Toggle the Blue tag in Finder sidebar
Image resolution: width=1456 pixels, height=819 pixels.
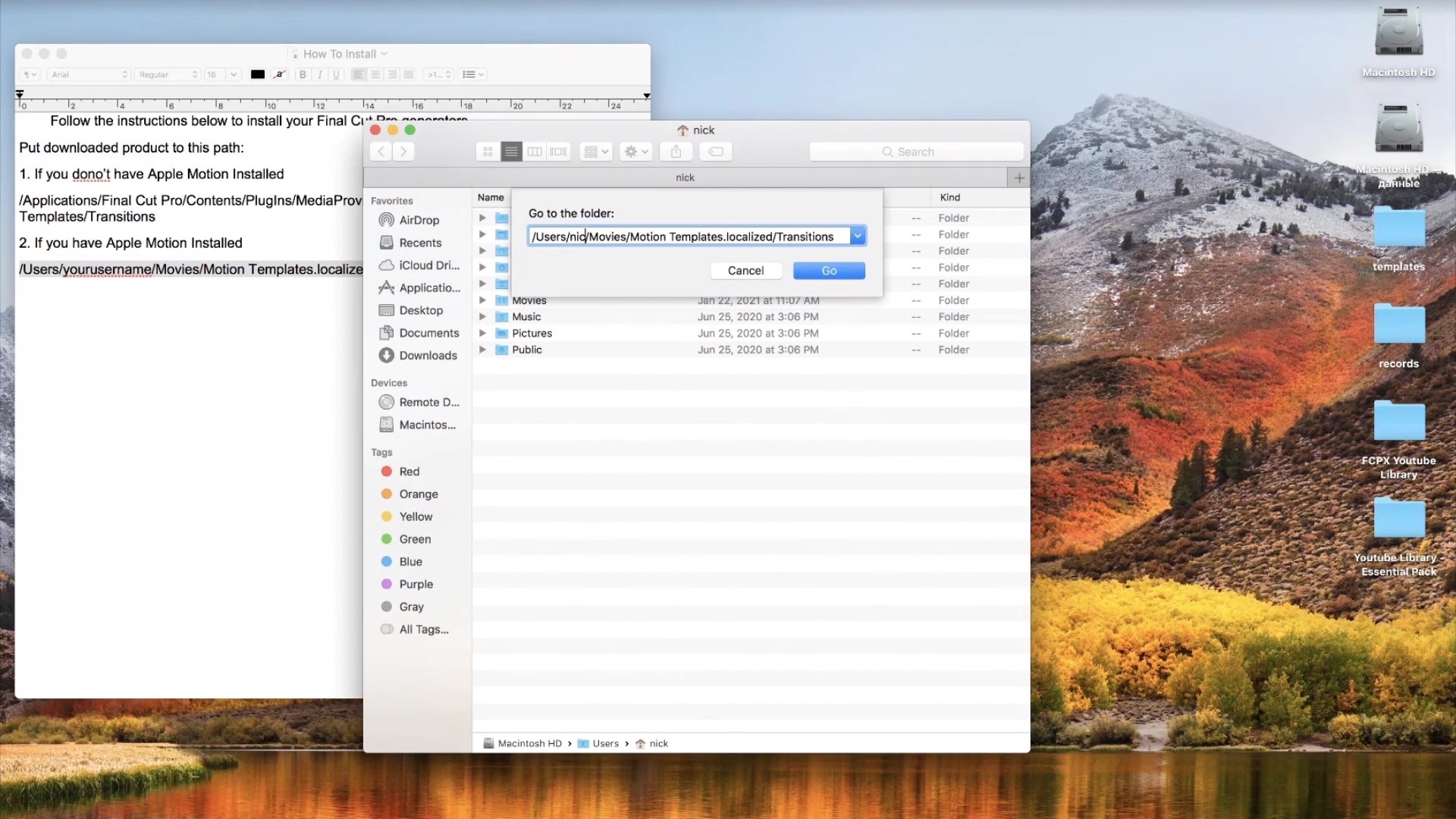pyautogui.click(x=410, y=561)
